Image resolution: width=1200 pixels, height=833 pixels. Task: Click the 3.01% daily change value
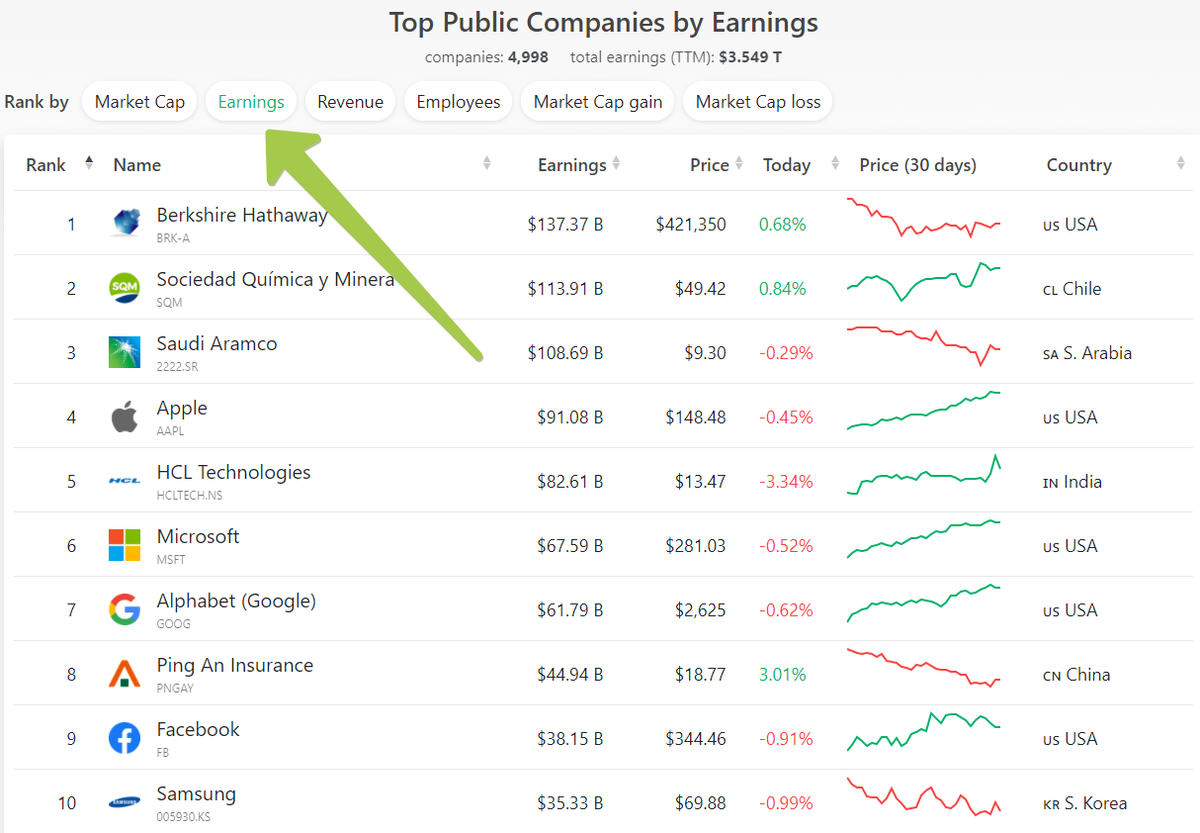pyautogui.click(x=782, y=674)
